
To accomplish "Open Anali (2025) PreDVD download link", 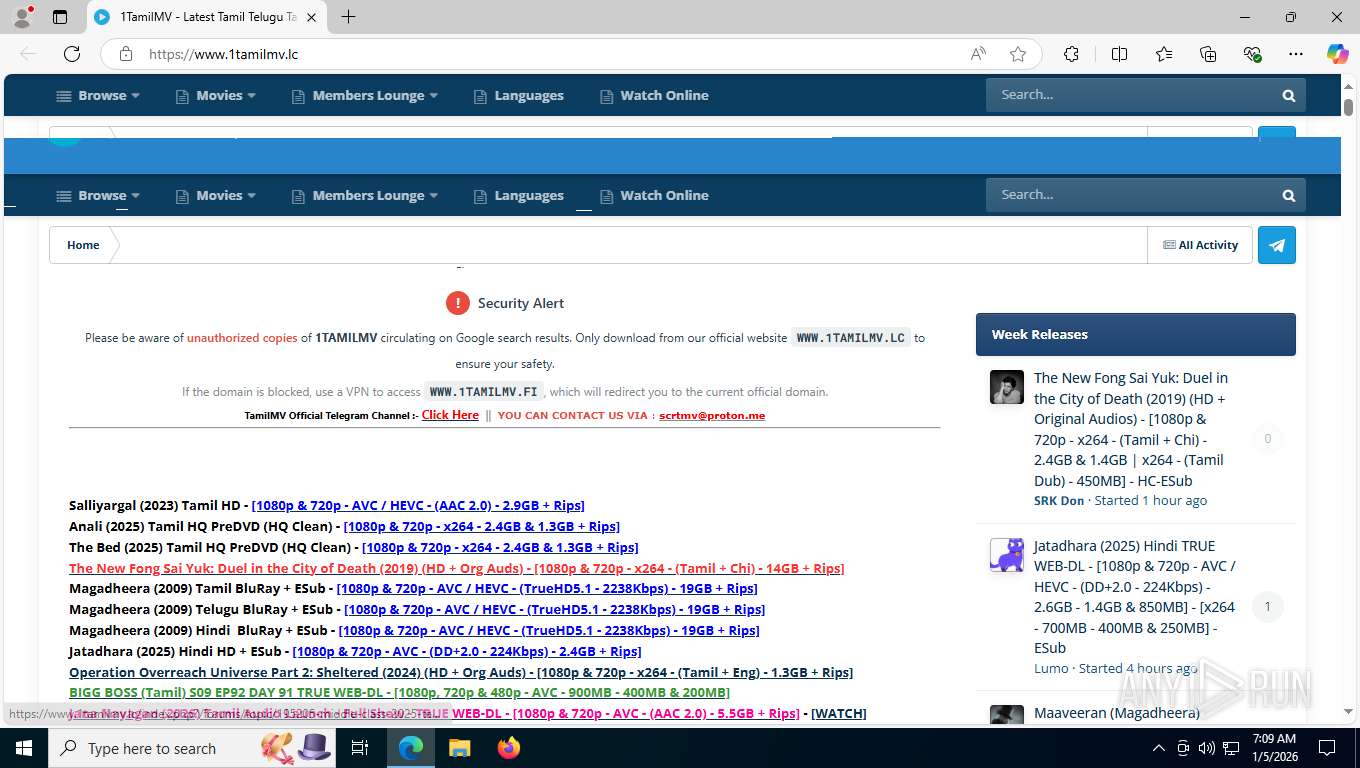I will pyautogui.click(x=481, y=526).
